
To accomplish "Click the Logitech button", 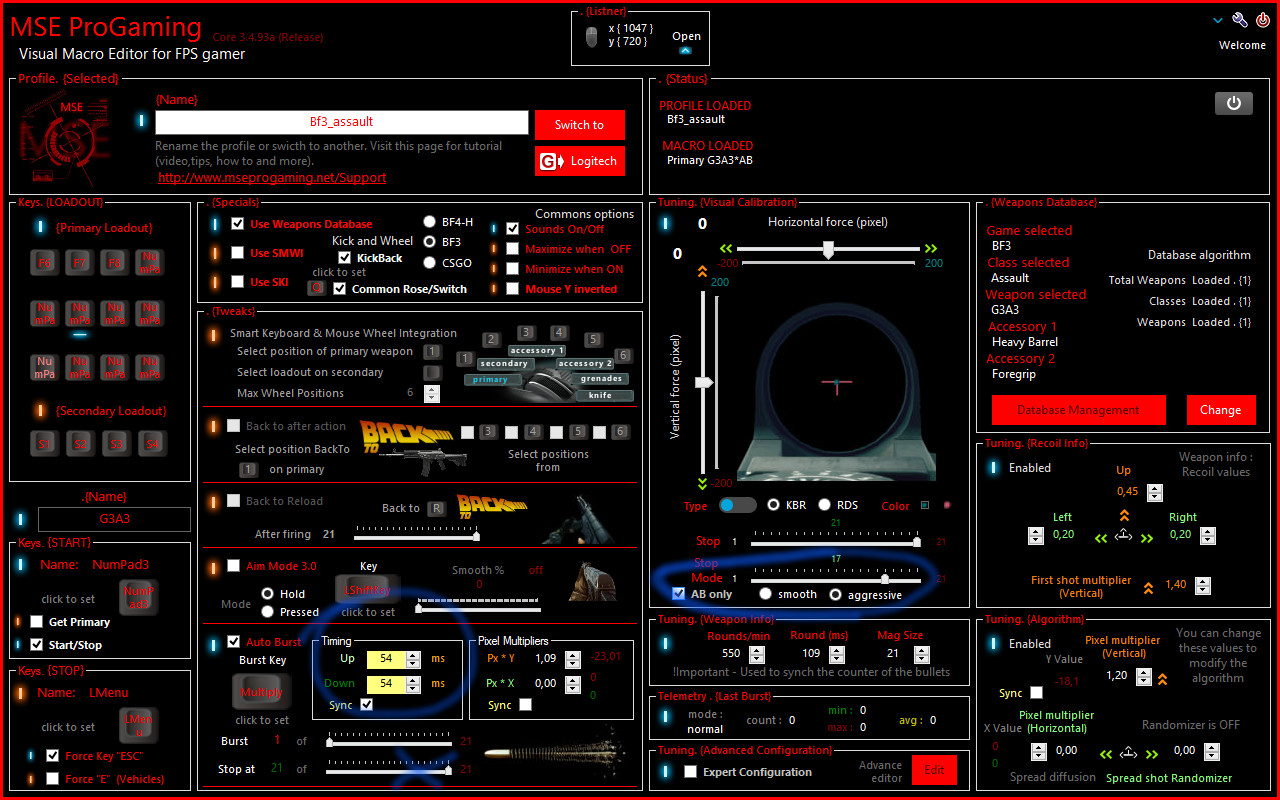I will (x=580, y=161).
